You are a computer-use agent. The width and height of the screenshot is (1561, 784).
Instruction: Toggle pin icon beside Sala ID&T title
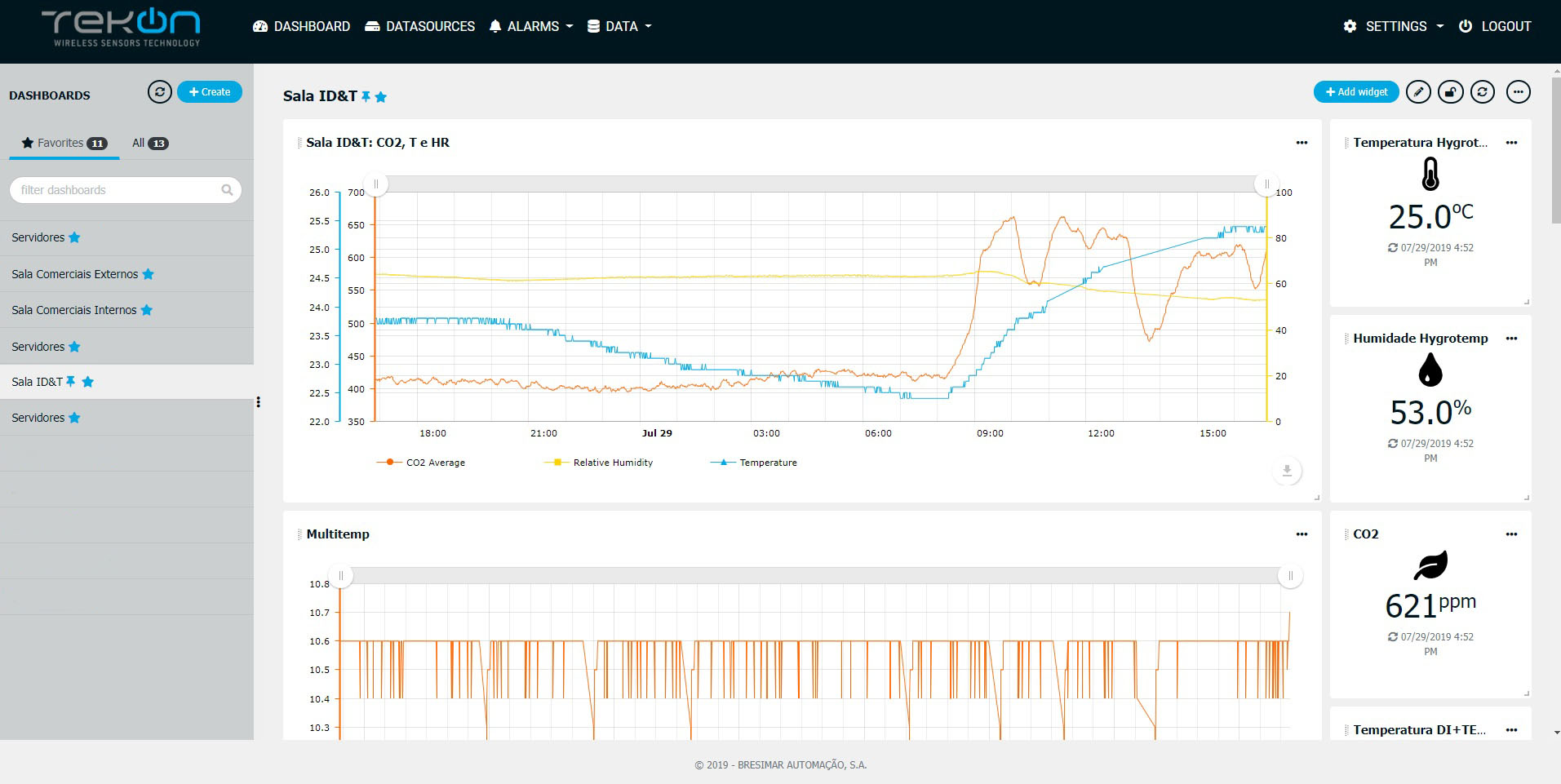click(366, 96)
